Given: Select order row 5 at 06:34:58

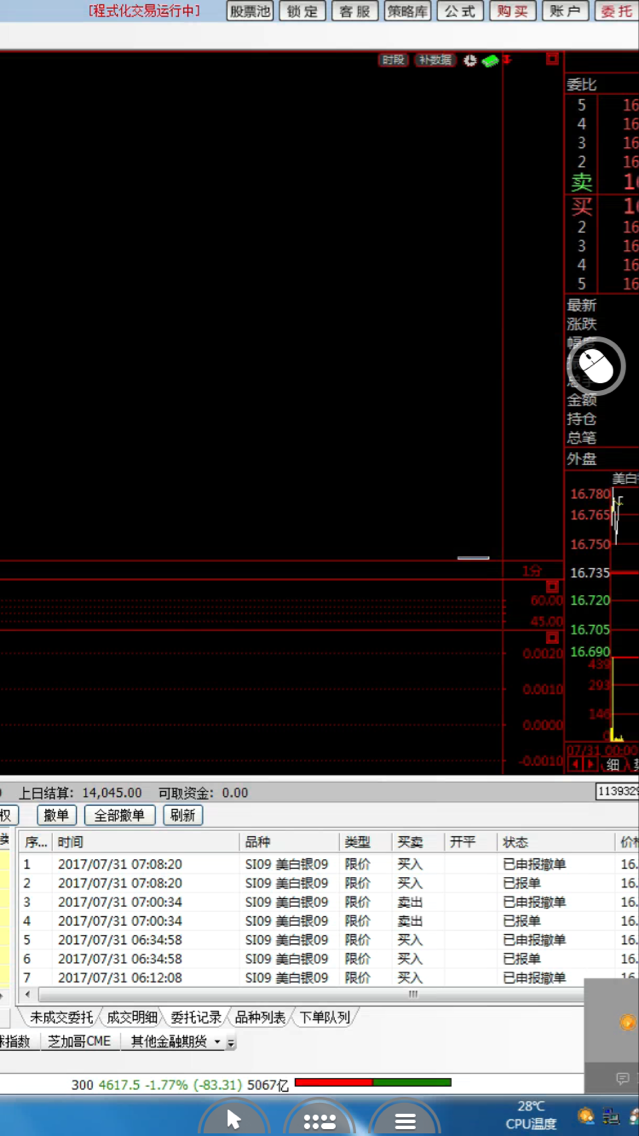Looking at the screenshot, I should (x=328, y=940).
